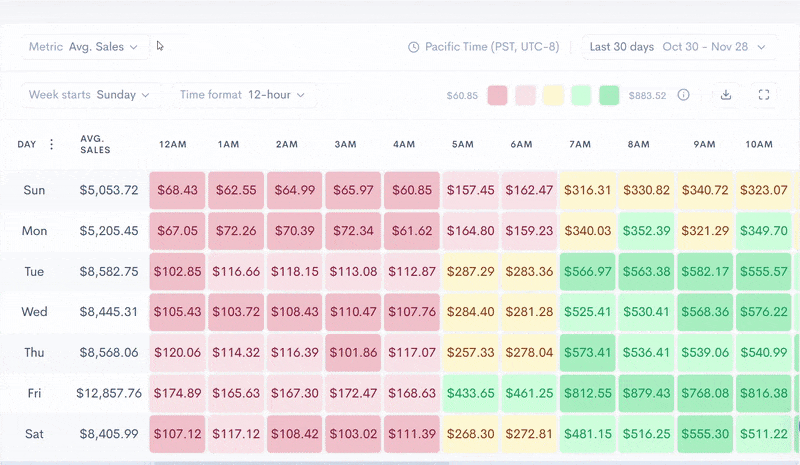Open the Metric Avg. Sales dropdown

coord(86,47)
